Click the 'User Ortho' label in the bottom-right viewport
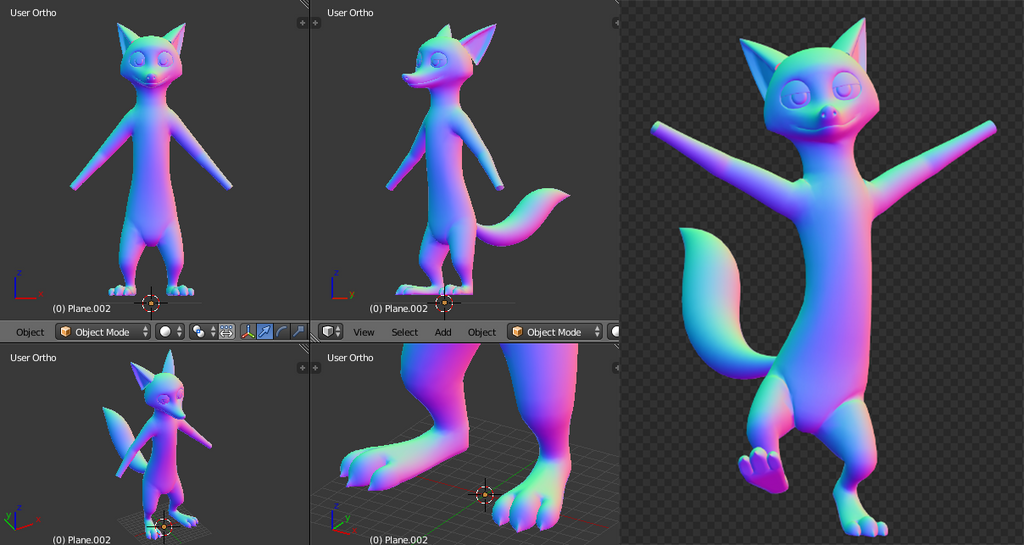1024x545 pixels. pos(350,358)
